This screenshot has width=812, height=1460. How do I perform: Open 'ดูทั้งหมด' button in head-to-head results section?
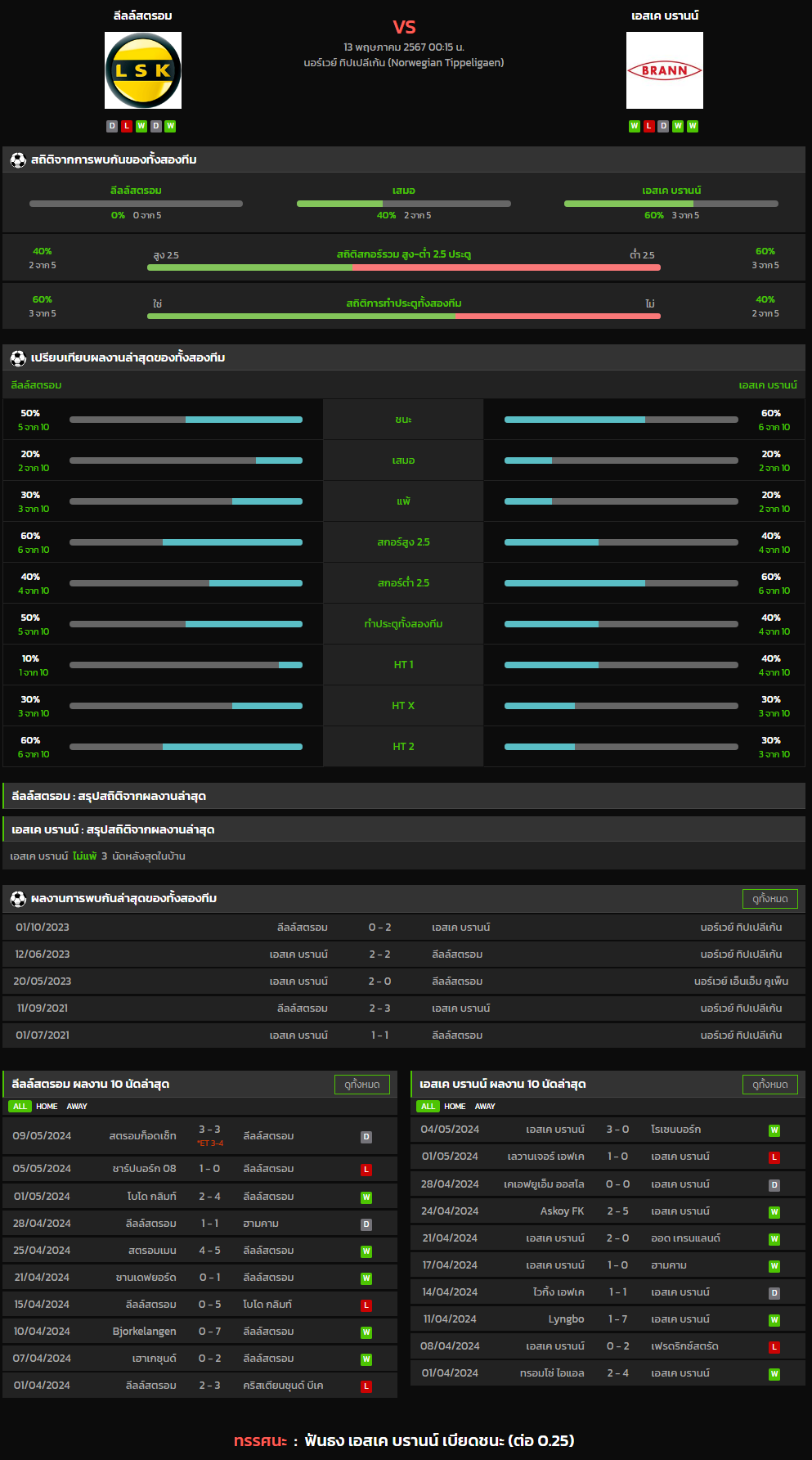pyautogui.click(x=770, y=899)
